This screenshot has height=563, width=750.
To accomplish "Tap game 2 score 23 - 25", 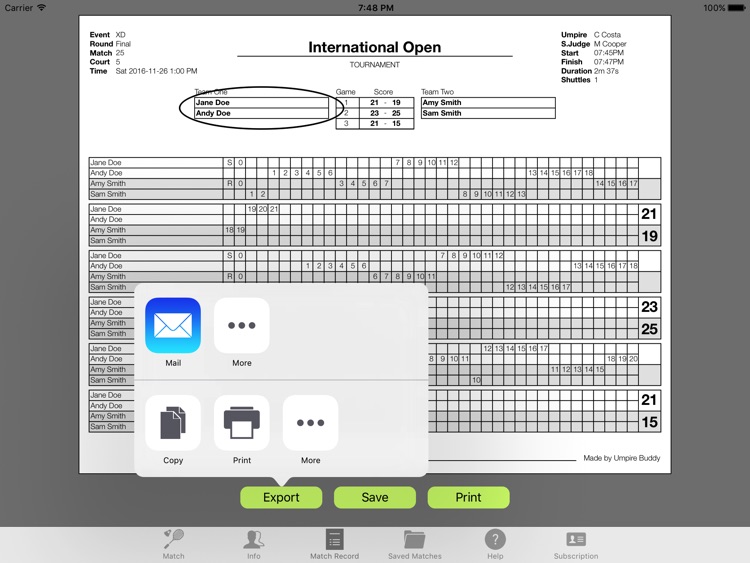I will point(386,113).
